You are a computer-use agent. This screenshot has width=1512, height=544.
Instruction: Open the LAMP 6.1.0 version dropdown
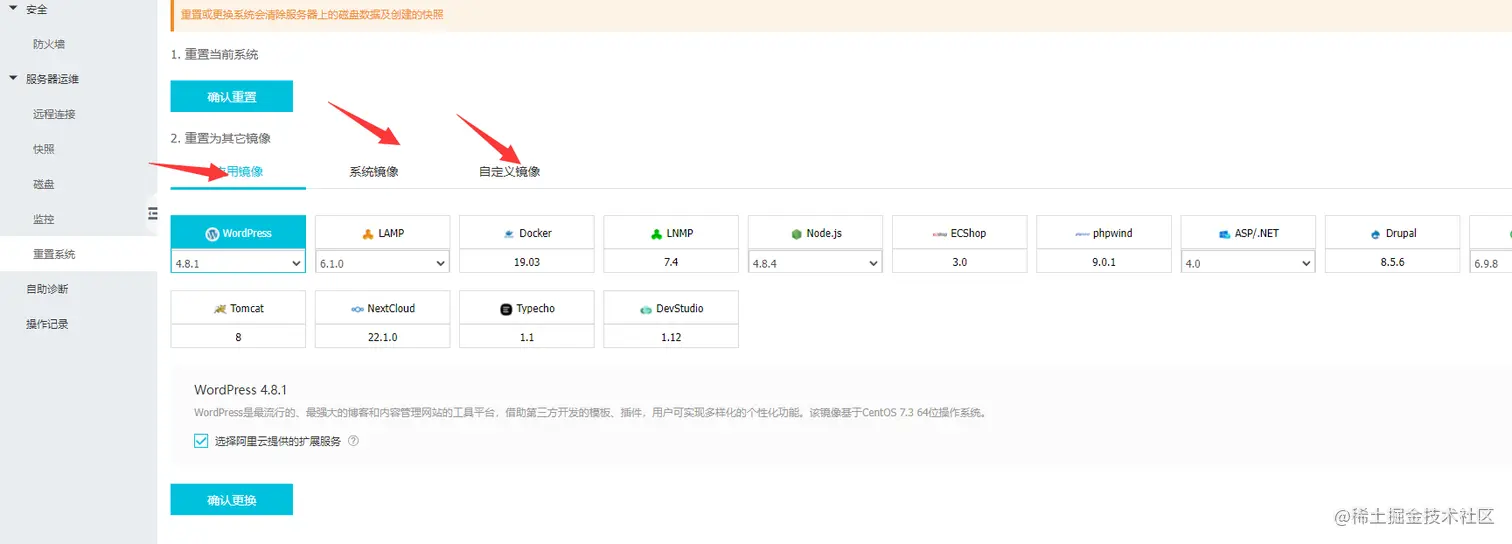coord(382,262)
